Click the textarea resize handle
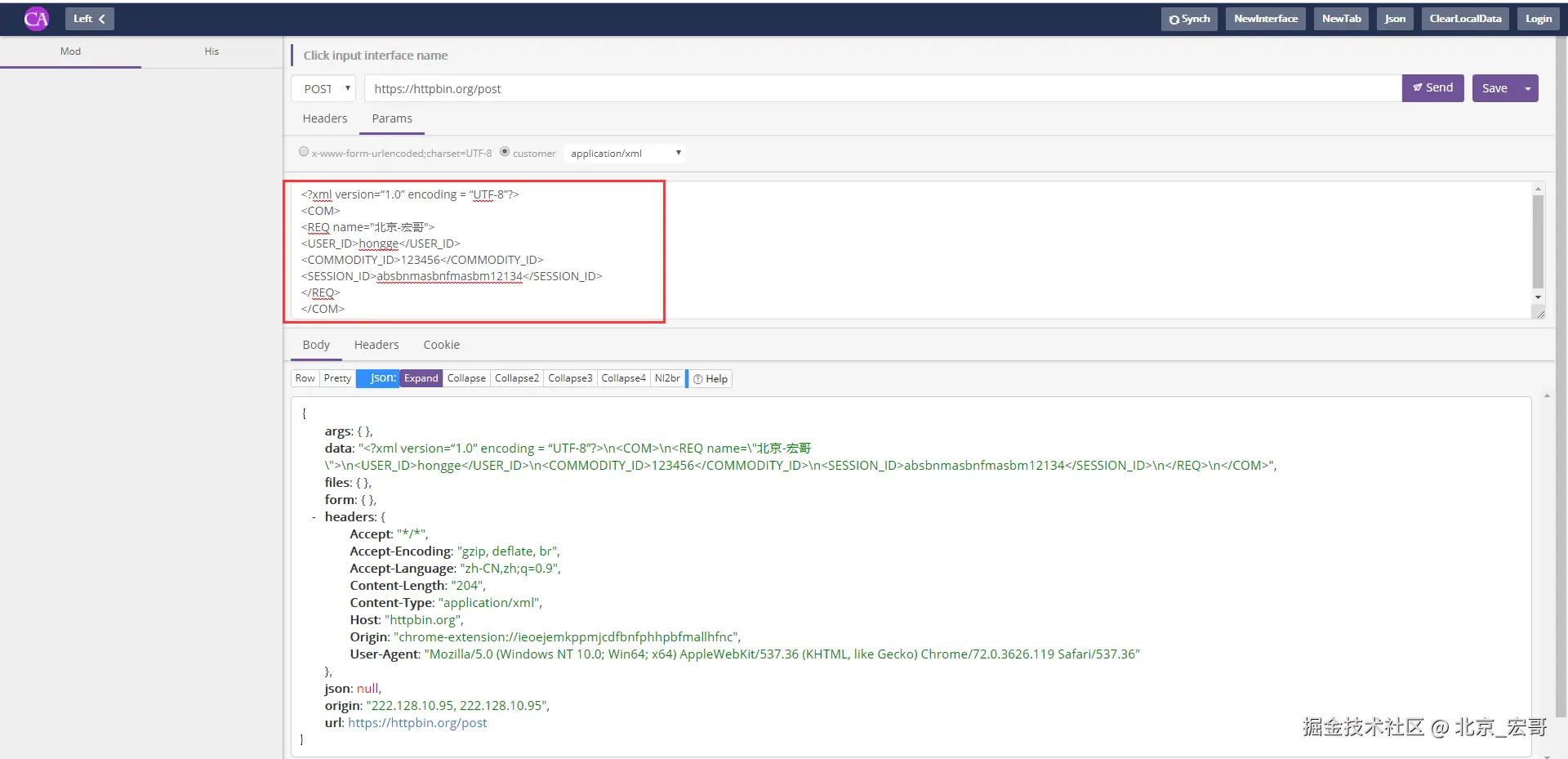This screenshot has width=1568, height=759. coord(1540,314)
